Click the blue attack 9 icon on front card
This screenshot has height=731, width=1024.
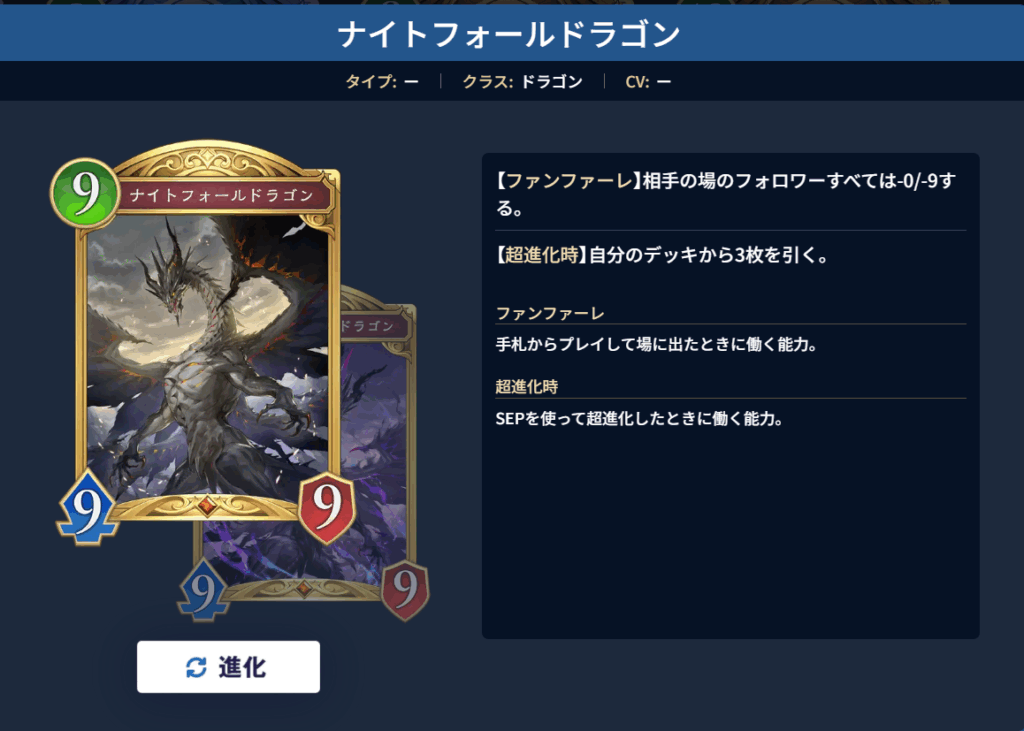click(x=87, y=508)
